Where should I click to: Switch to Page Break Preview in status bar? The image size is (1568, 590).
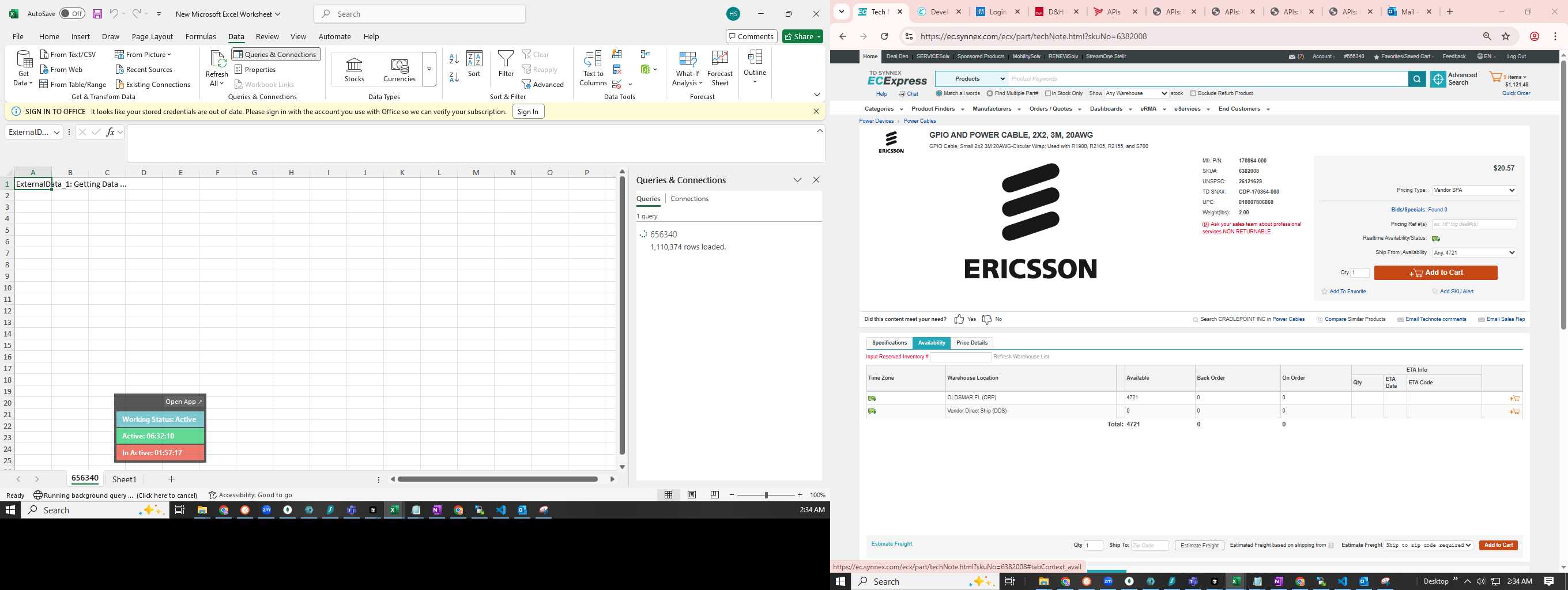pos(715,495)
